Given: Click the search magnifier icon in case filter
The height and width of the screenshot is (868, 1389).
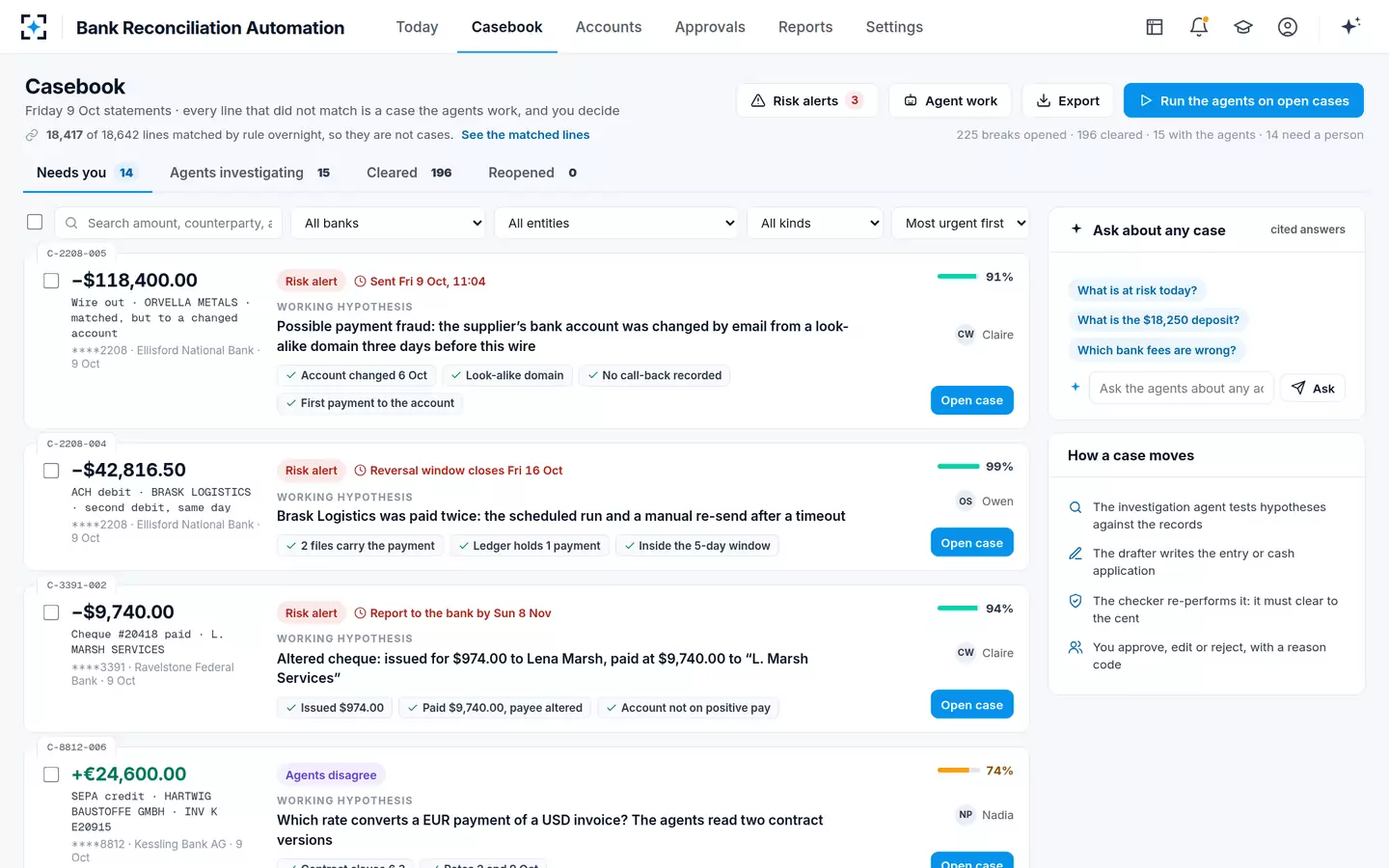Looking at the screenshot, I should [x=71, y=223].
